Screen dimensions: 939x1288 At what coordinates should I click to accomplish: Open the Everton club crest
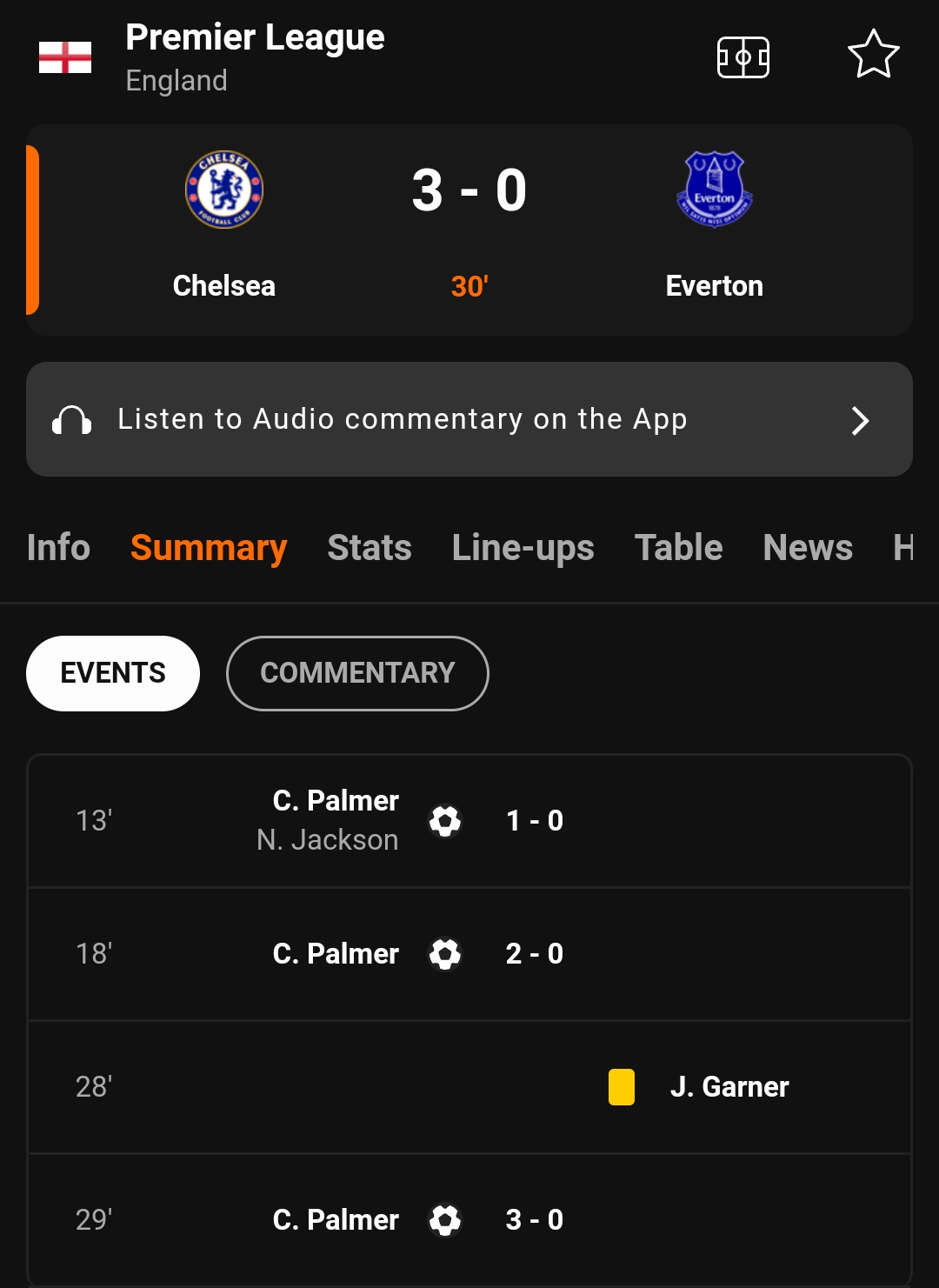715,189
